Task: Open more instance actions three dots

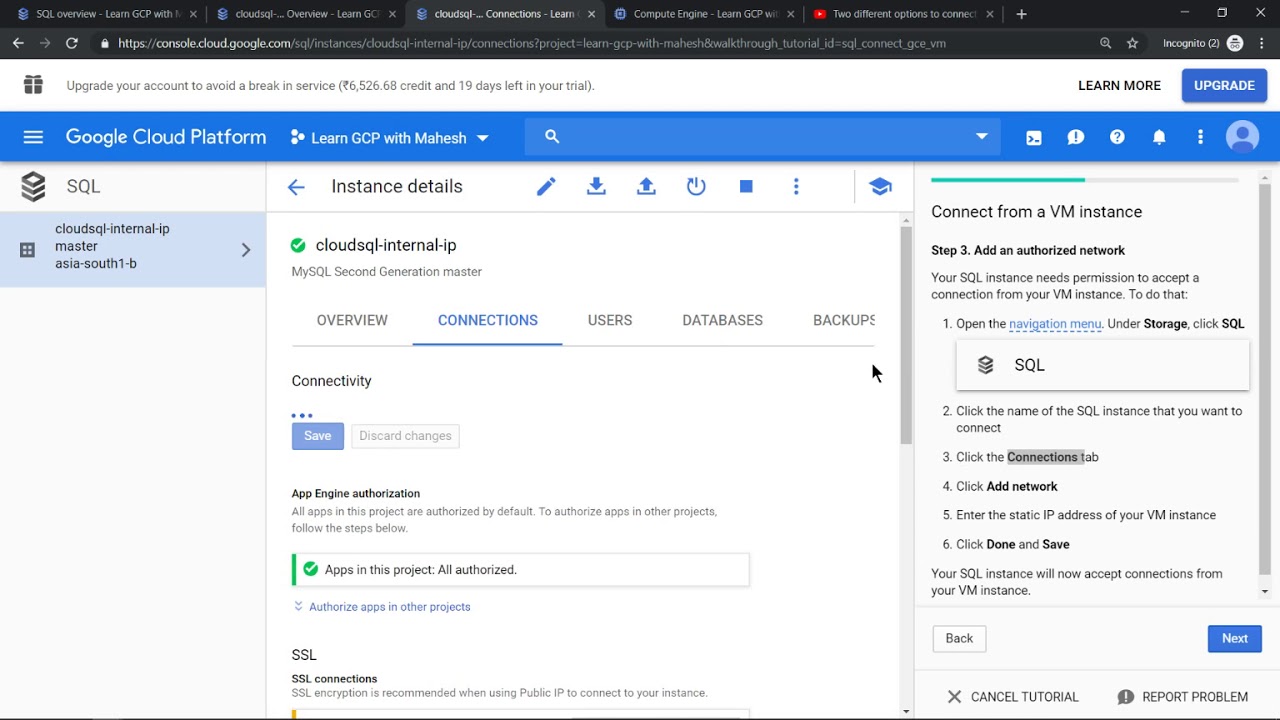Action: [x=796, y=186]
